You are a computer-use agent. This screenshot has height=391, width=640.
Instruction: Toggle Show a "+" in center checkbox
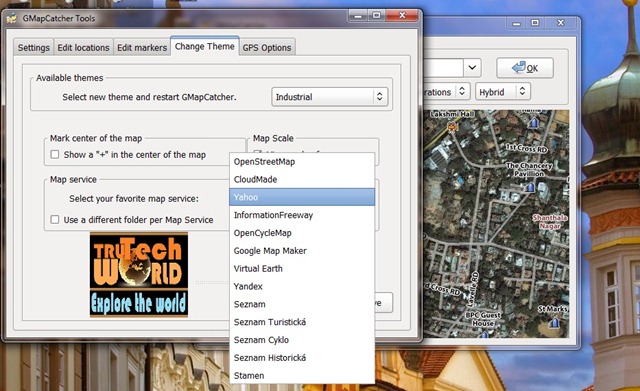(x=55, y=155)
